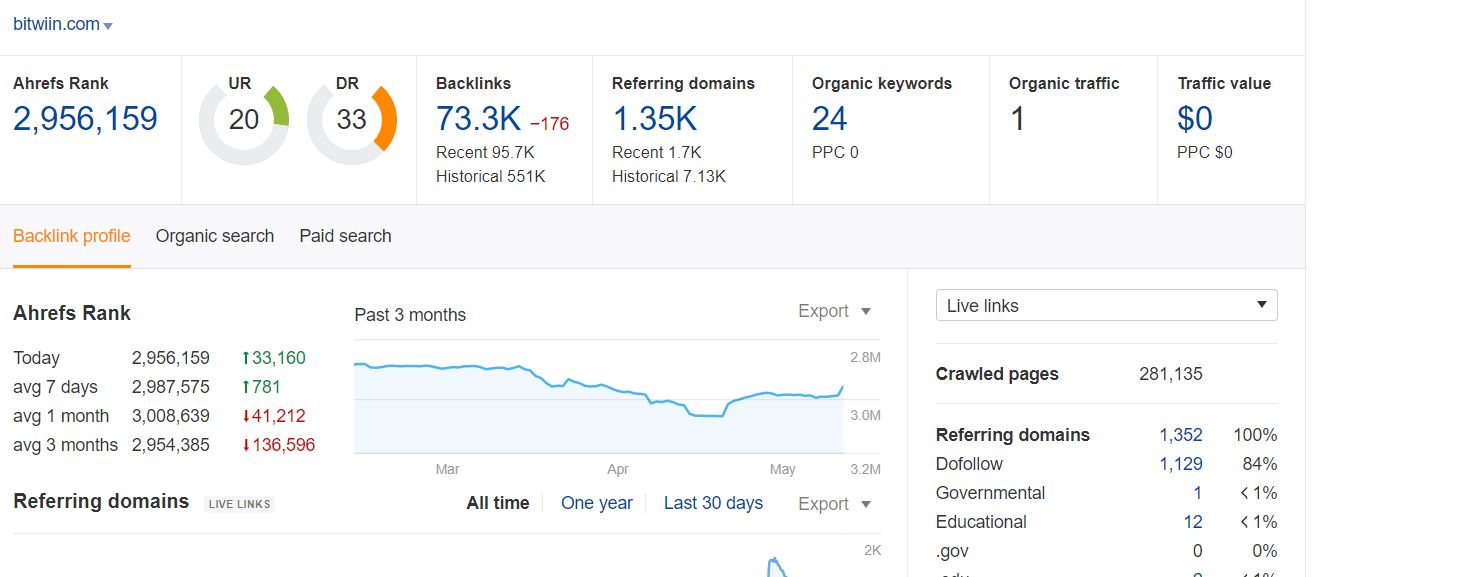Click the LIVE LINKS badge
The image size is (1476, 577).
(x=240, y=504)
